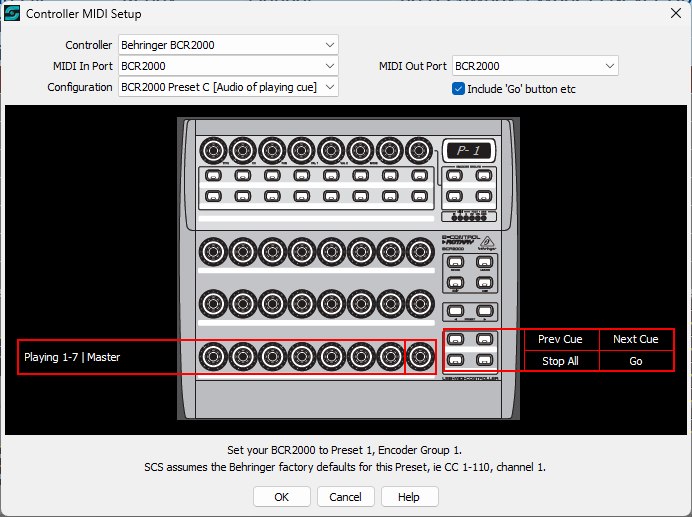This screenshot has width=692, height=517.
Task: Close the Controller MIDI Setup dialog
Action: tap(676, 13)
